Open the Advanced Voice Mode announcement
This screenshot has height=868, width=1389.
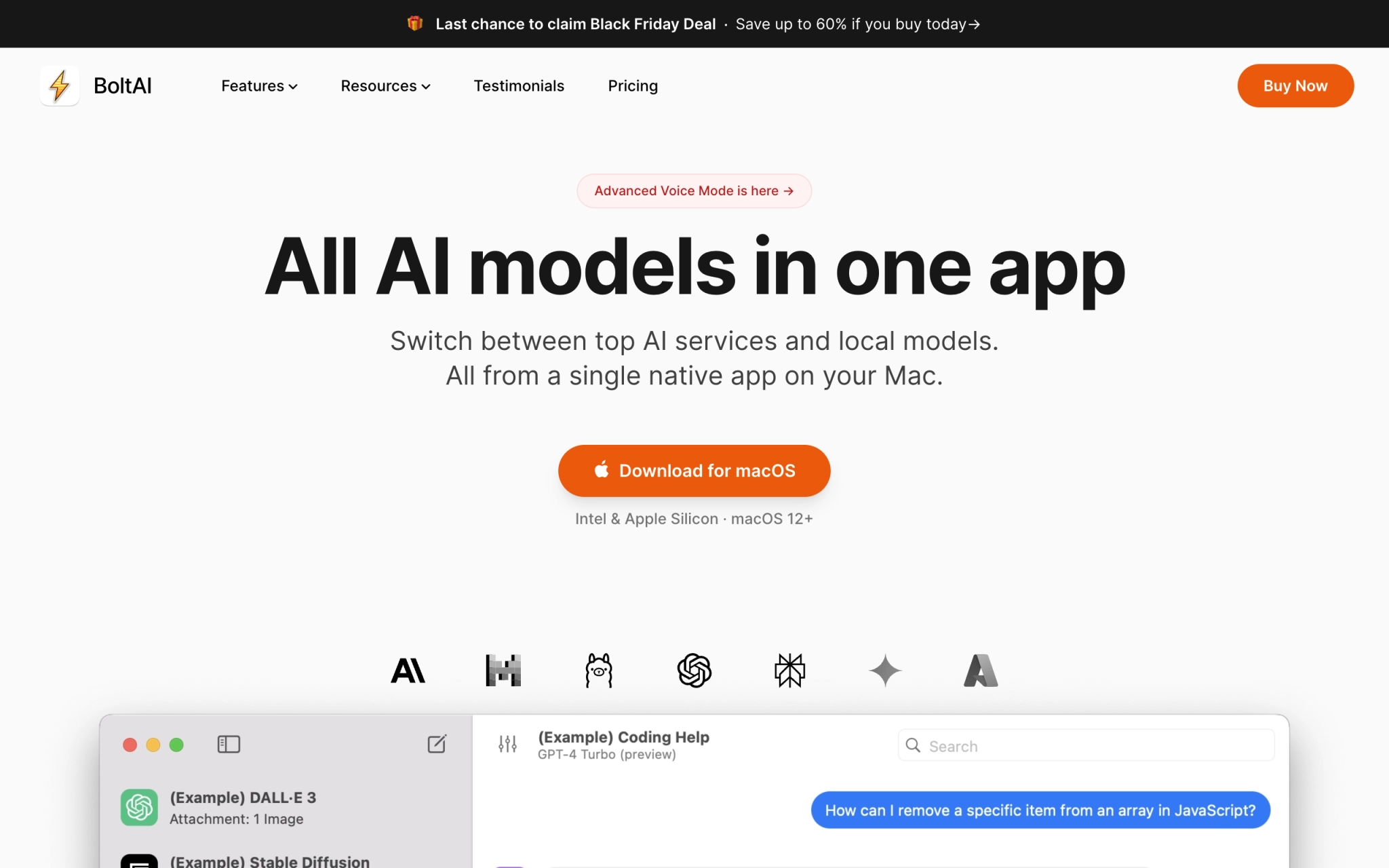[694, 191]
